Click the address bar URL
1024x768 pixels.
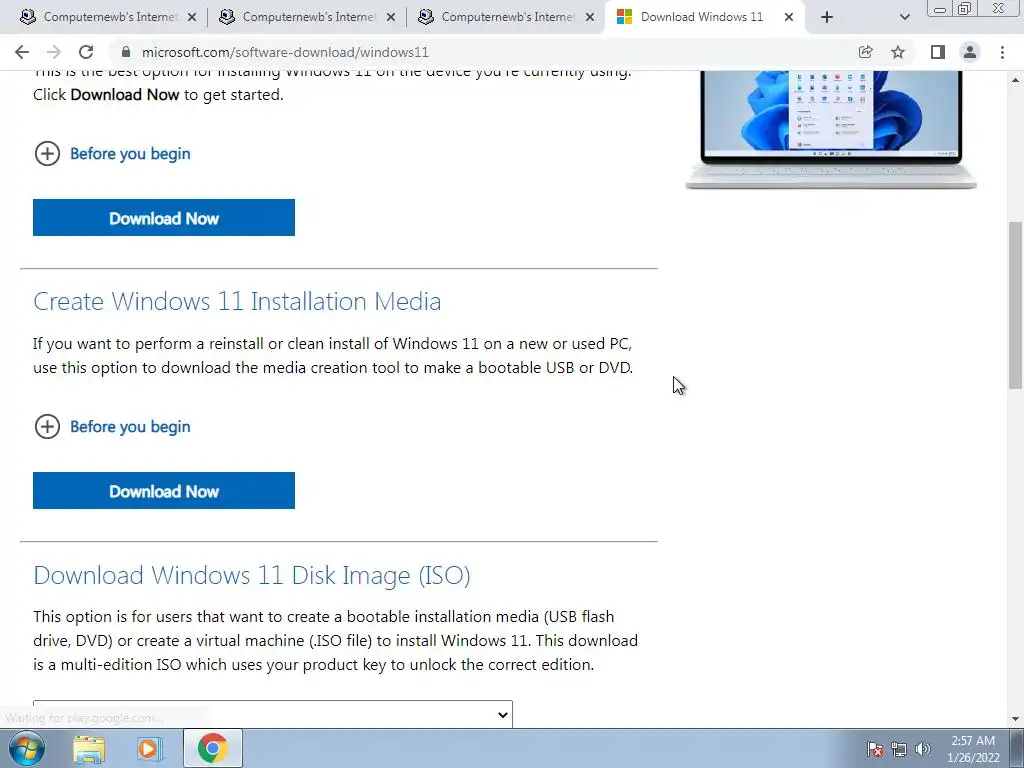pyautogui.click(x=285, y=52)
